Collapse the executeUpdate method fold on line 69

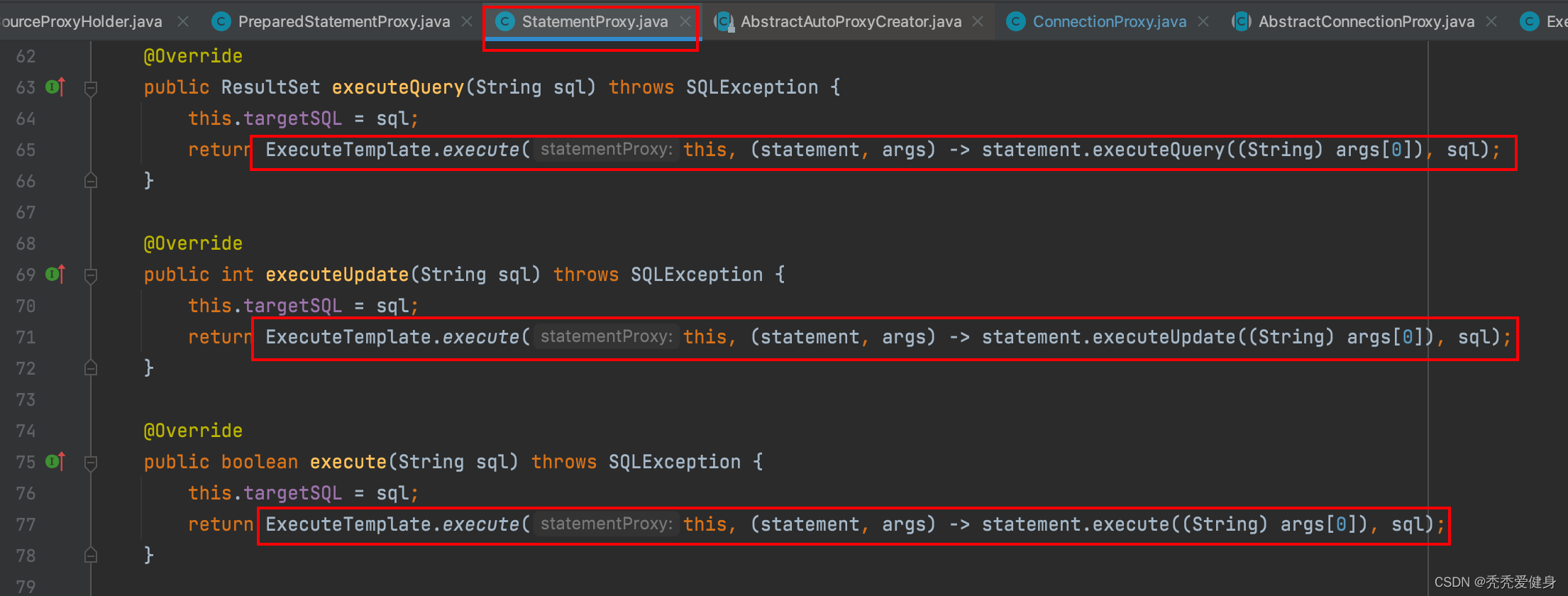(91, 275)
